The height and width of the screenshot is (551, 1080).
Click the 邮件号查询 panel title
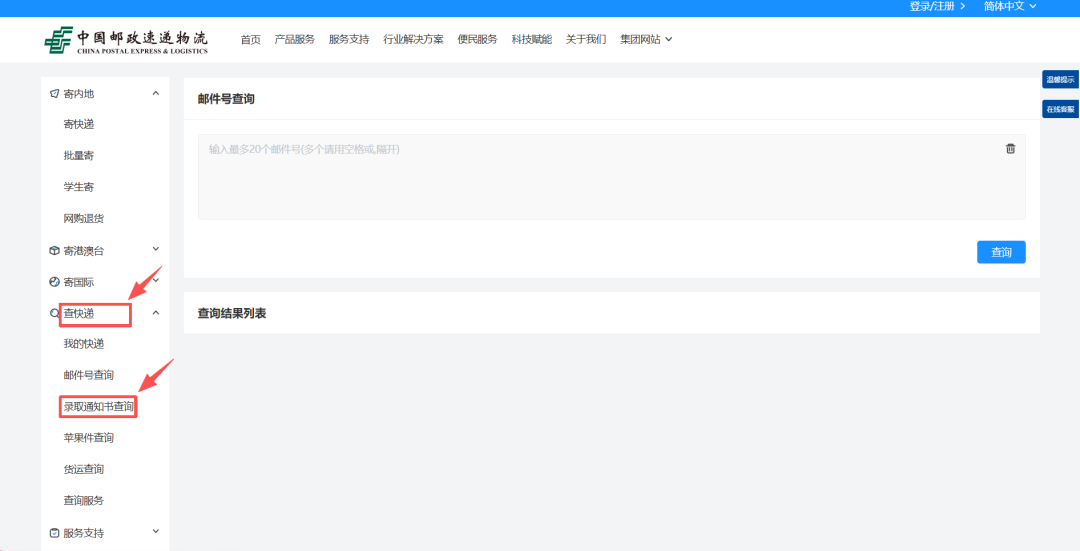pos(227,99)
